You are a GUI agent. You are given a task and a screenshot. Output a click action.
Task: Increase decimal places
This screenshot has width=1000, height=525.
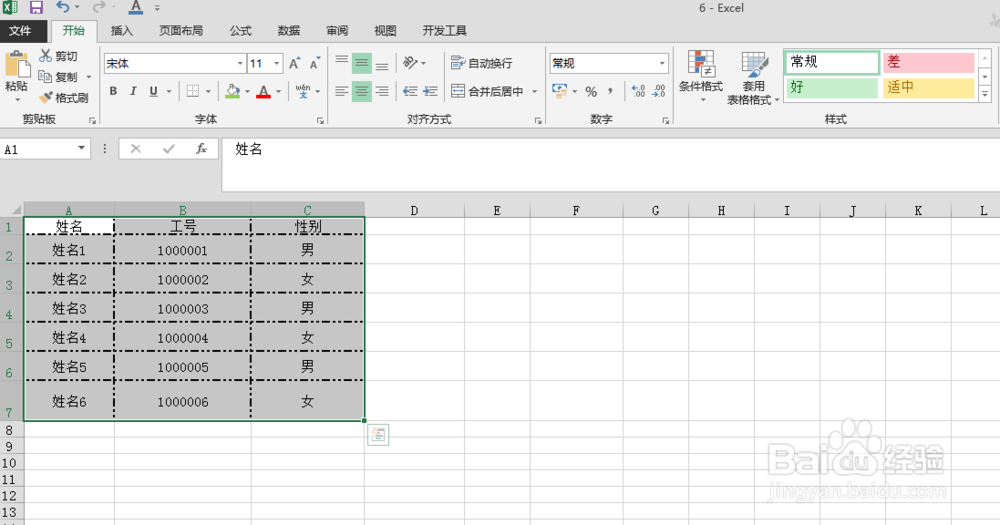pos(638,91)
